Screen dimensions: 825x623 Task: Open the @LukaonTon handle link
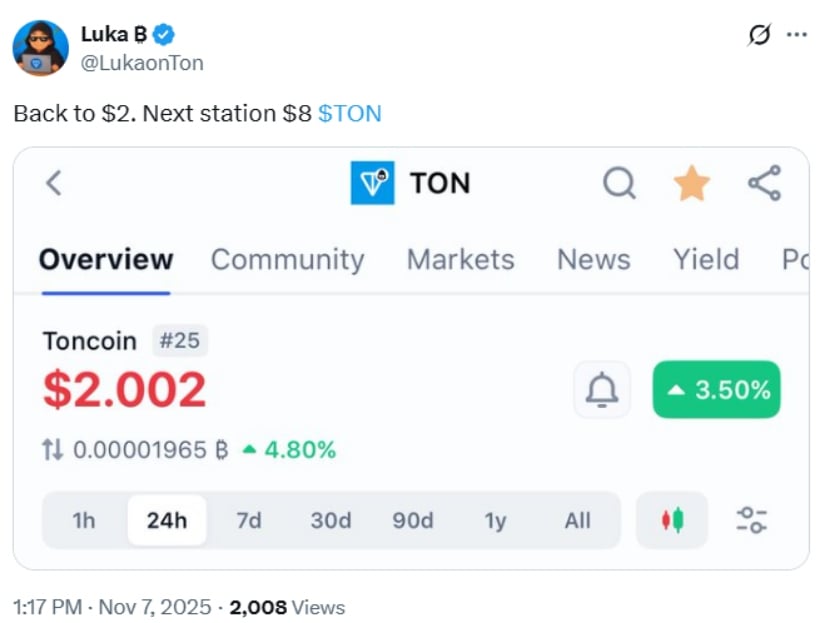point(142,62)
